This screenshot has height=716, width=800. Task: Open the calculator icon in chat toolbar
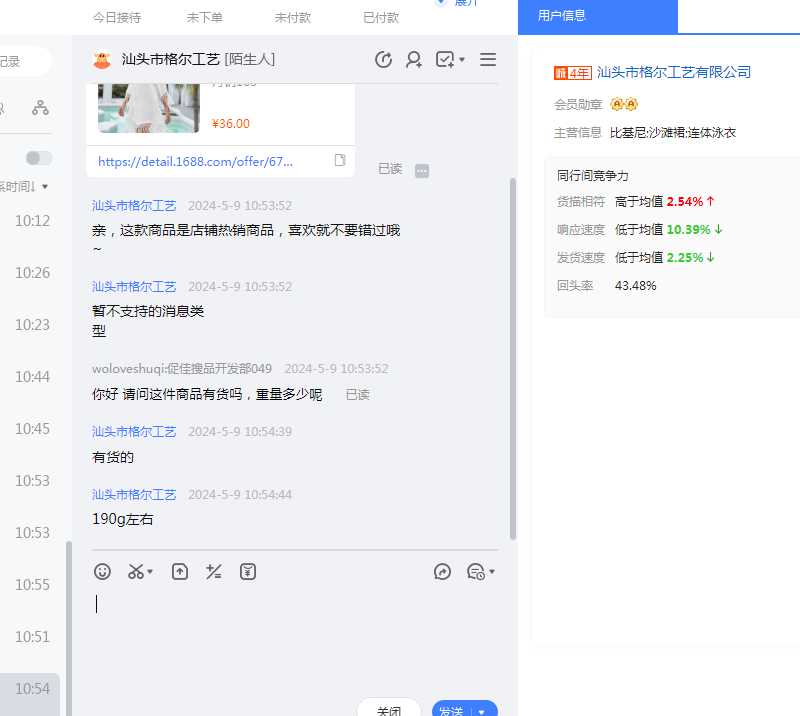pos(213,571)
